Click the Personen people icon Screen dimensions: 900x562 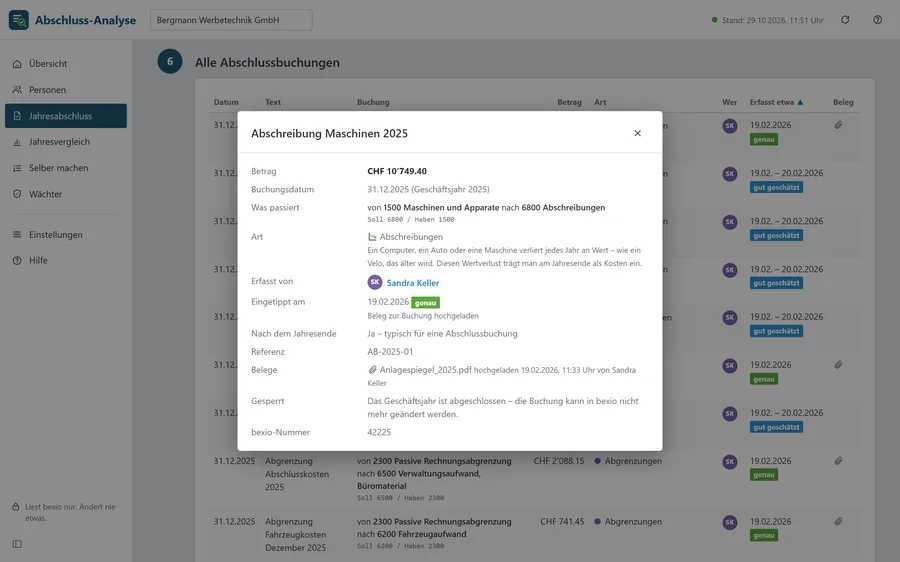point(17,90)
